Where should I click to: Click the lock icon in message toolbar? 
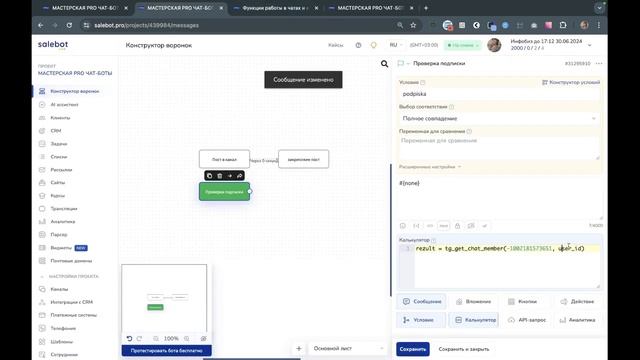(x=458, y=226)
